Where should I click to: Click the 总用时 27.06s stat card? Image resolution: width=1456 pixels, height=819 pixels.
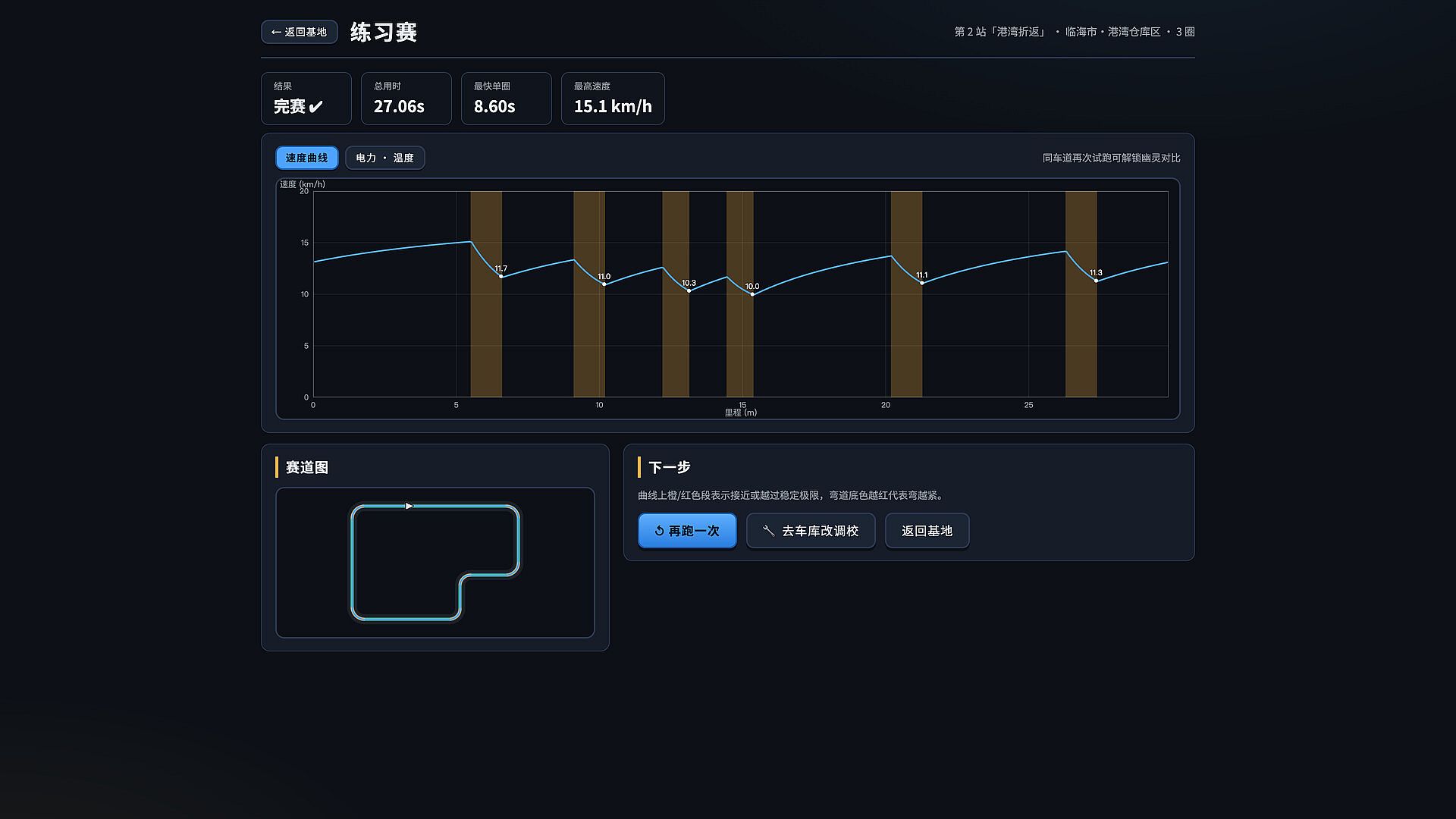(x=406, y=99)
